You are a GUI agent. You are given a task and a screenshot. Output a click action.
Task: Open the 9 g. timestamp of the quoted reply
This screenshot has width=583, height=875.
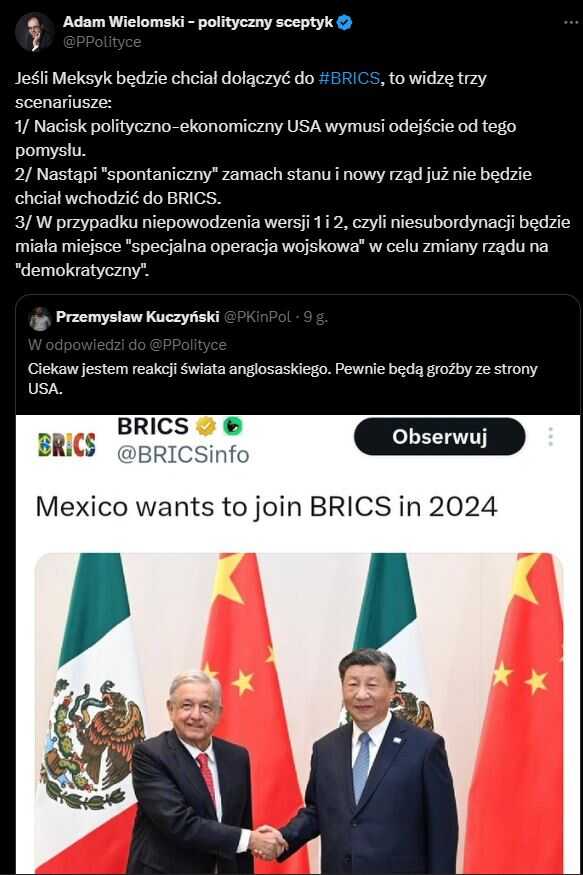point(316,318)
